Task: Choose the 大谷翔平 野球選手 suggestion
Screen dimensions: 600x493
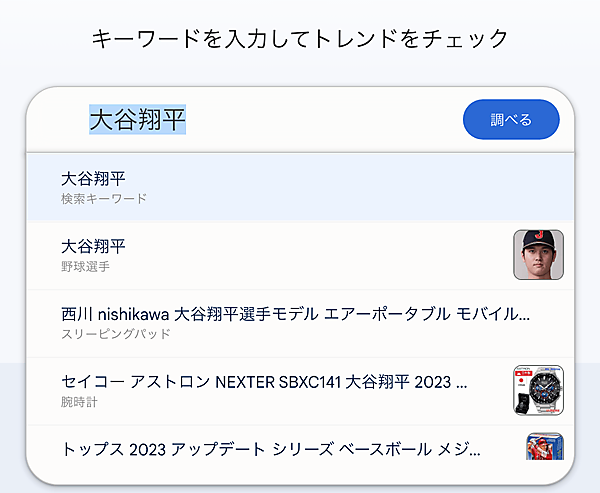Action: point(280,254)
